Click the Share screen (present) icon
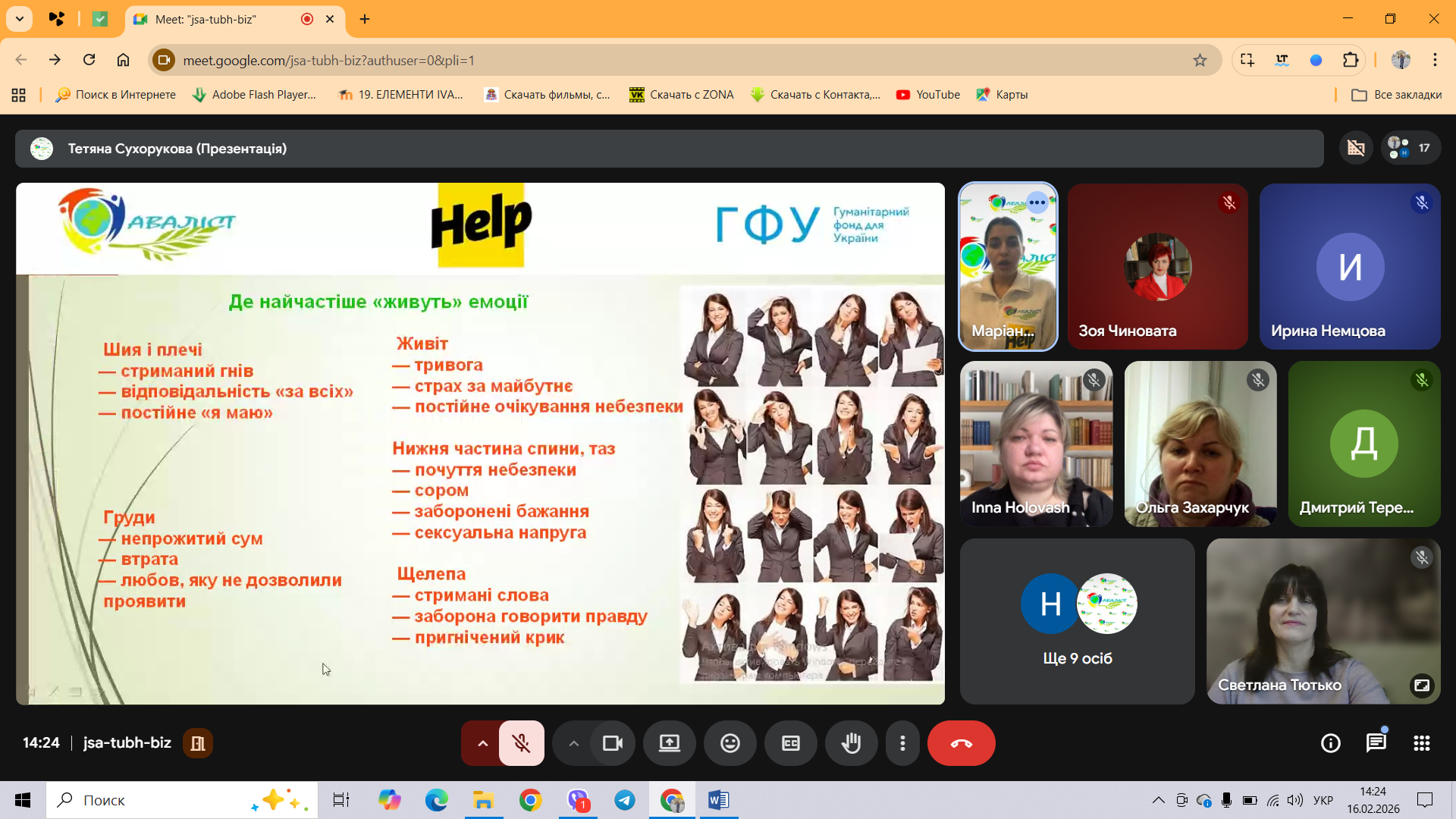1456x819 pixels. (x=669, y=743)
